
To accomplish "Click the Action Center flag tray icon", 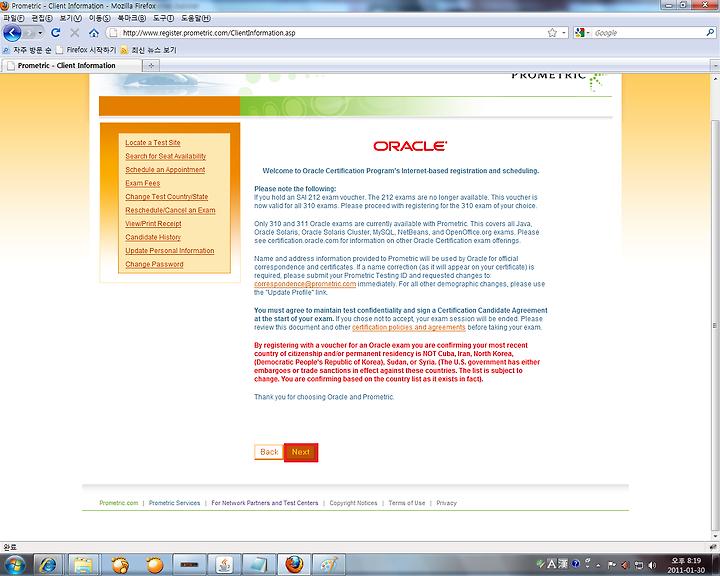I will pos(612,565).
